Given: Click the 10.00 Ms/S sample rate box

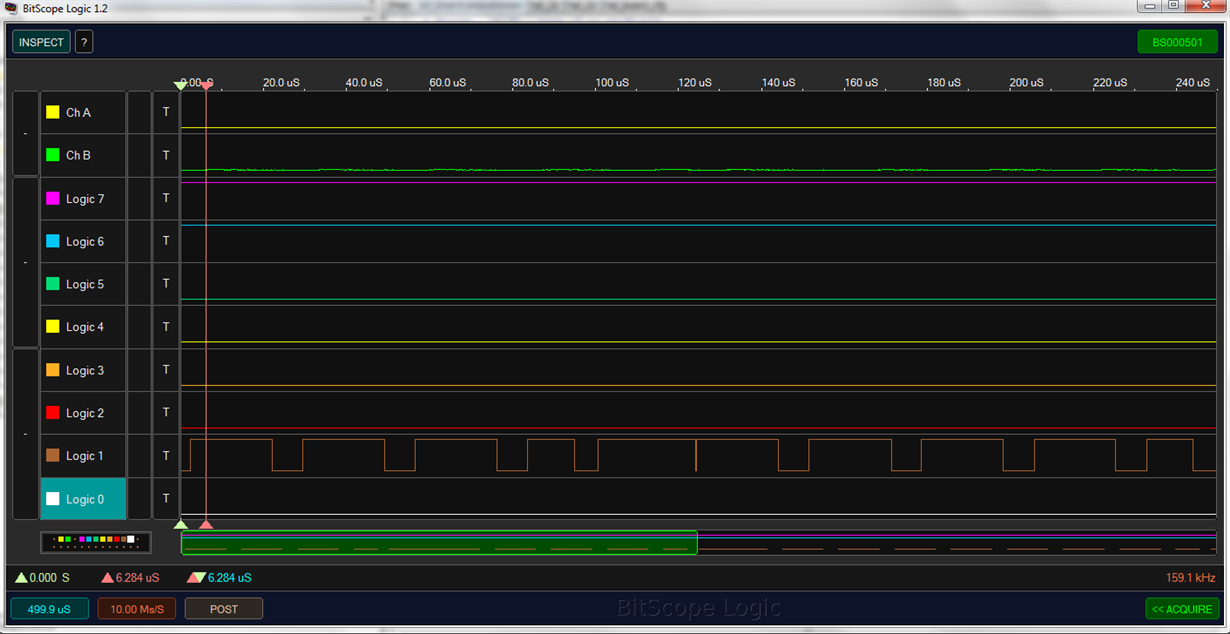Looking at the screenshot, I should click(x=137, y=609).
